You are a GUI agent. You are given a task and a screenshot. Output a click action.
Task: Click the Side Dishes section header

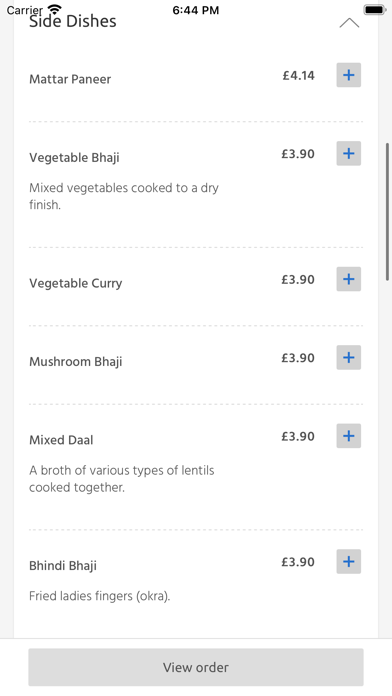tap(73, 21)
